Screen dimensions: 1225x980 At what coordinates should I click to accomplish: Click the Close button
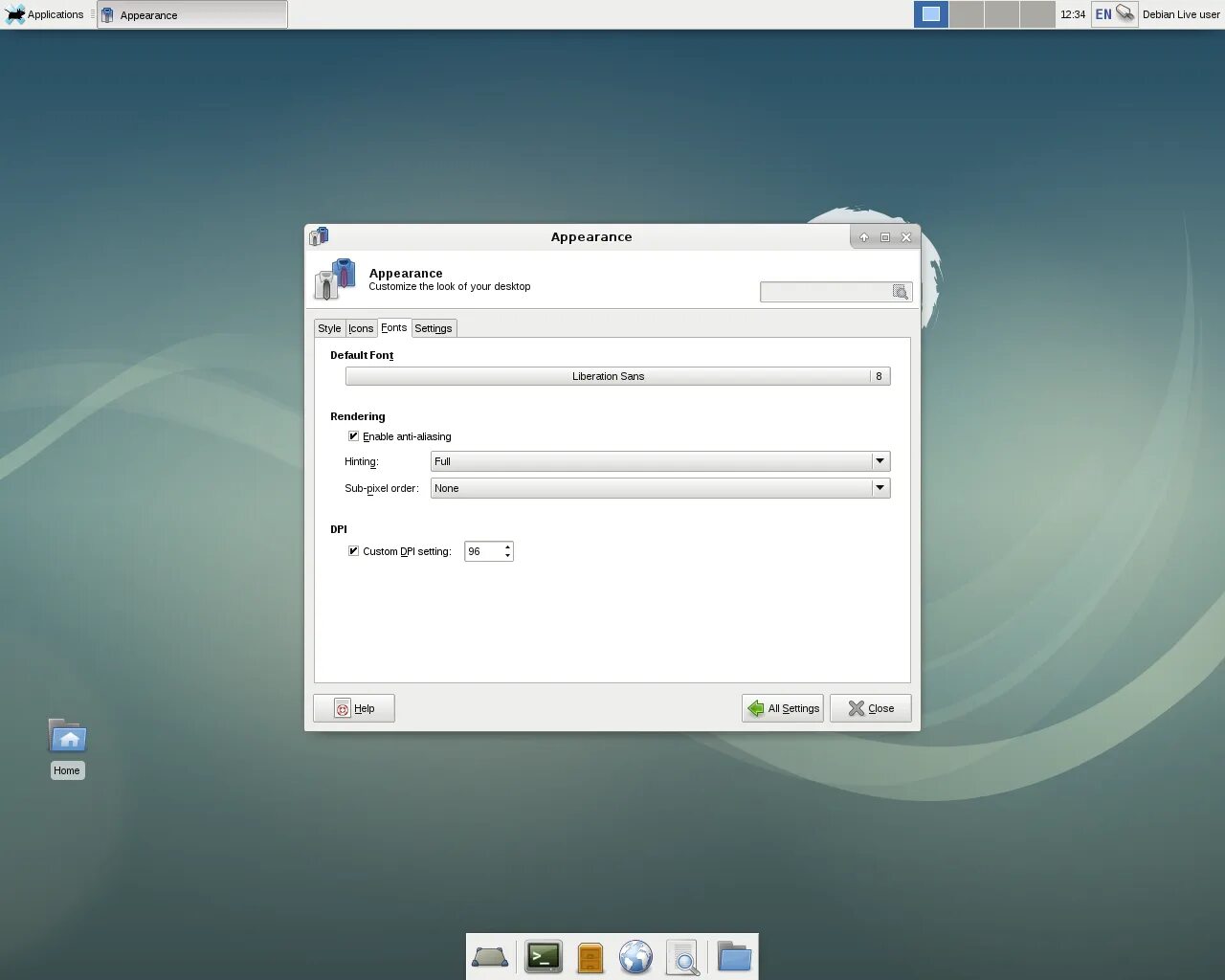pyautogui.click(x=871, y=708)
